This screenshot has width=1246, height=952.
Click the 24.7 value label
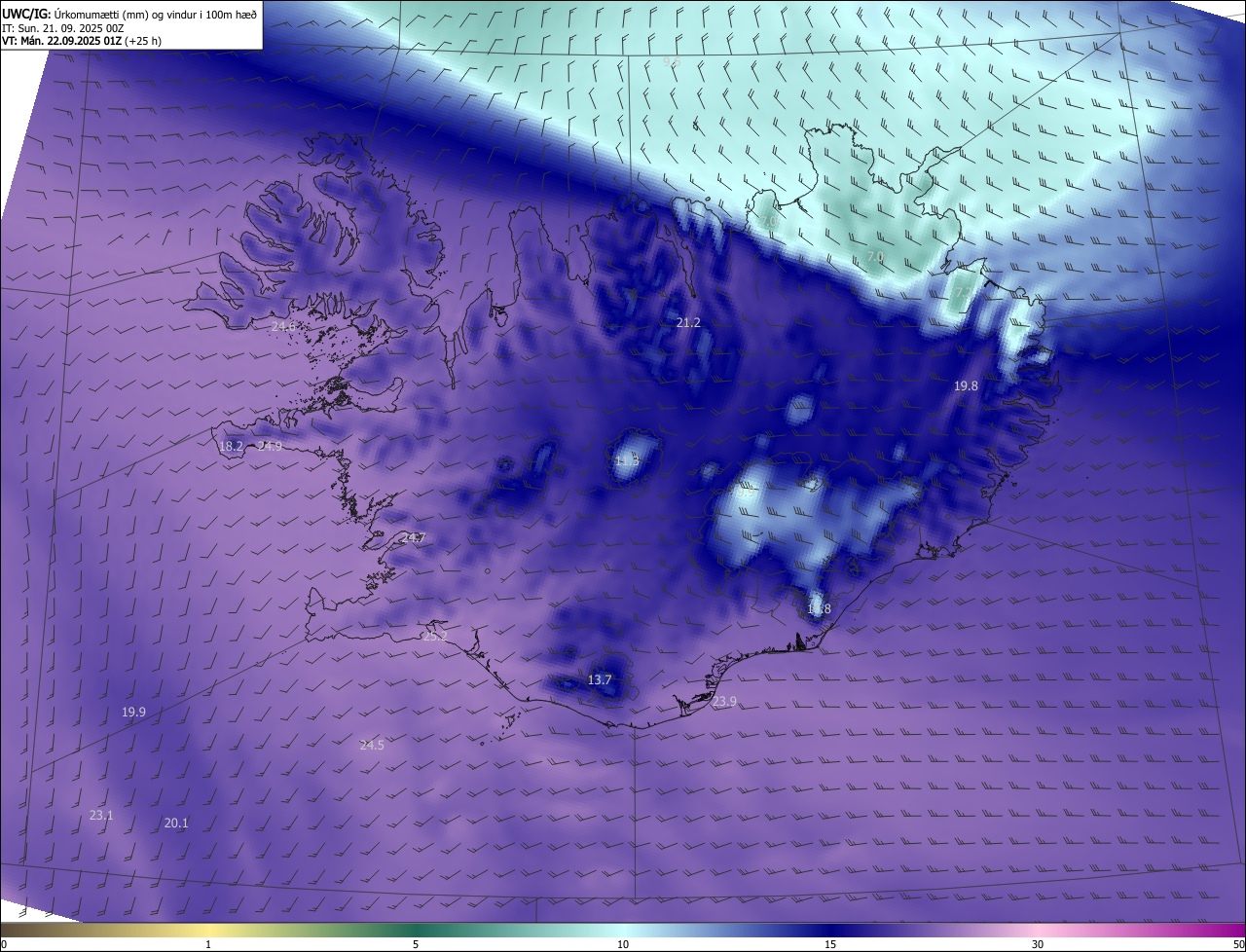414,537
